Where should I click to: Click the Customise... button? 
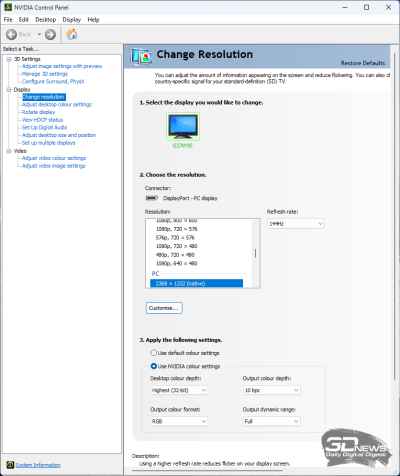tap(164, 308)
